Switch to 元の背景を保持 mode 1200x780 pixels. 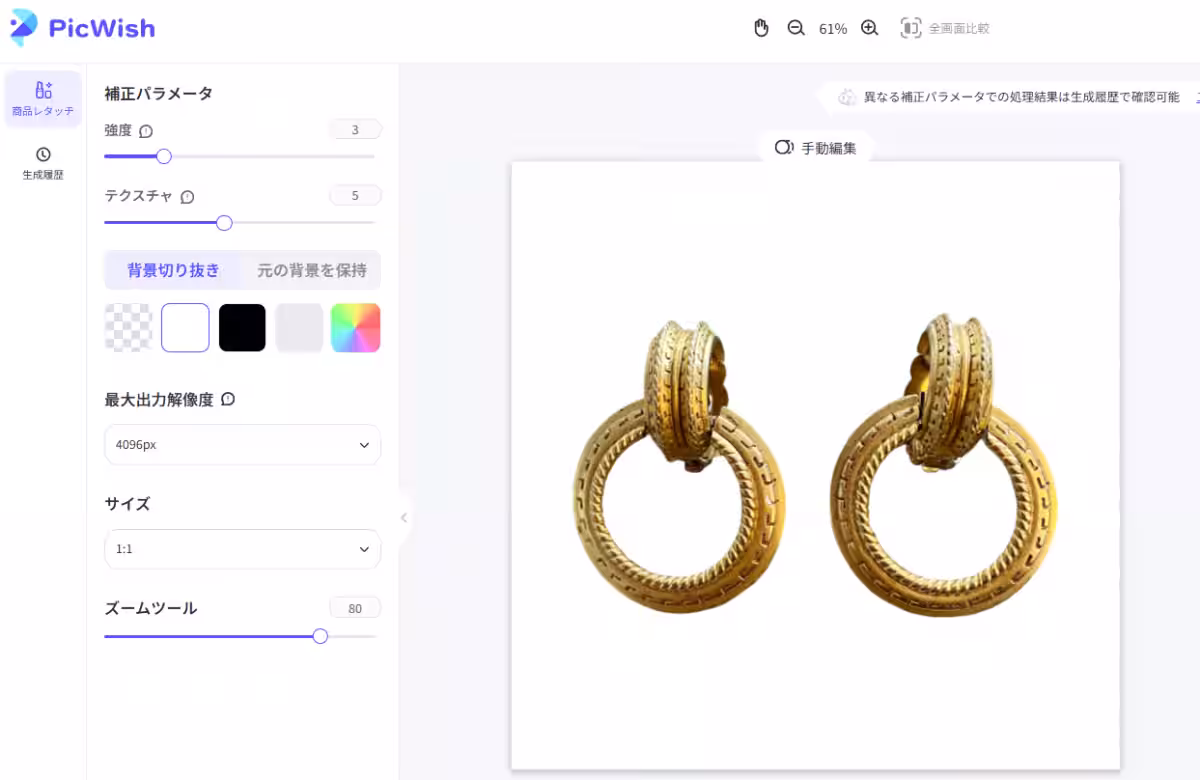coord(312,270)
